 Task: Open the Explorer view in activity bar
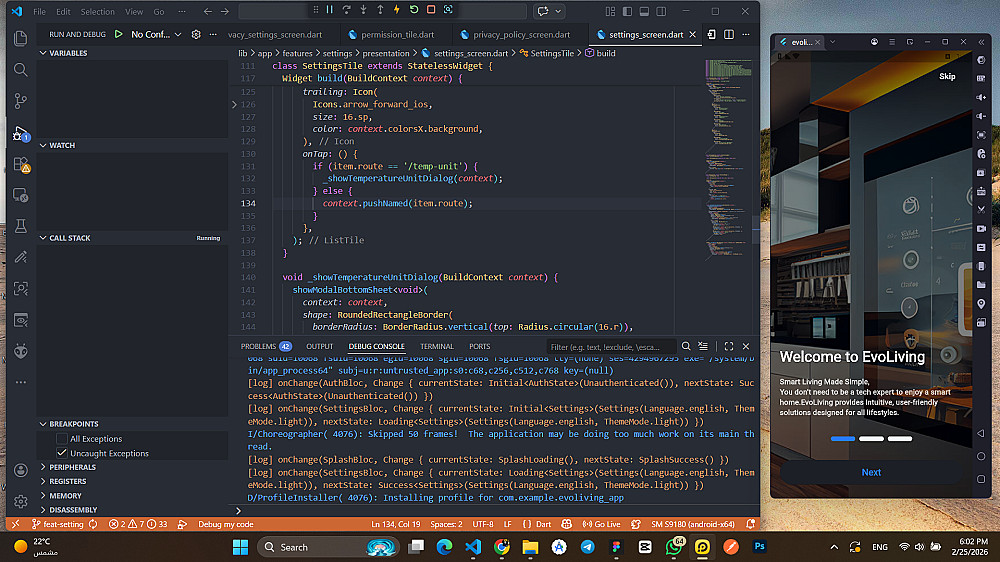(x=21, y=38)
